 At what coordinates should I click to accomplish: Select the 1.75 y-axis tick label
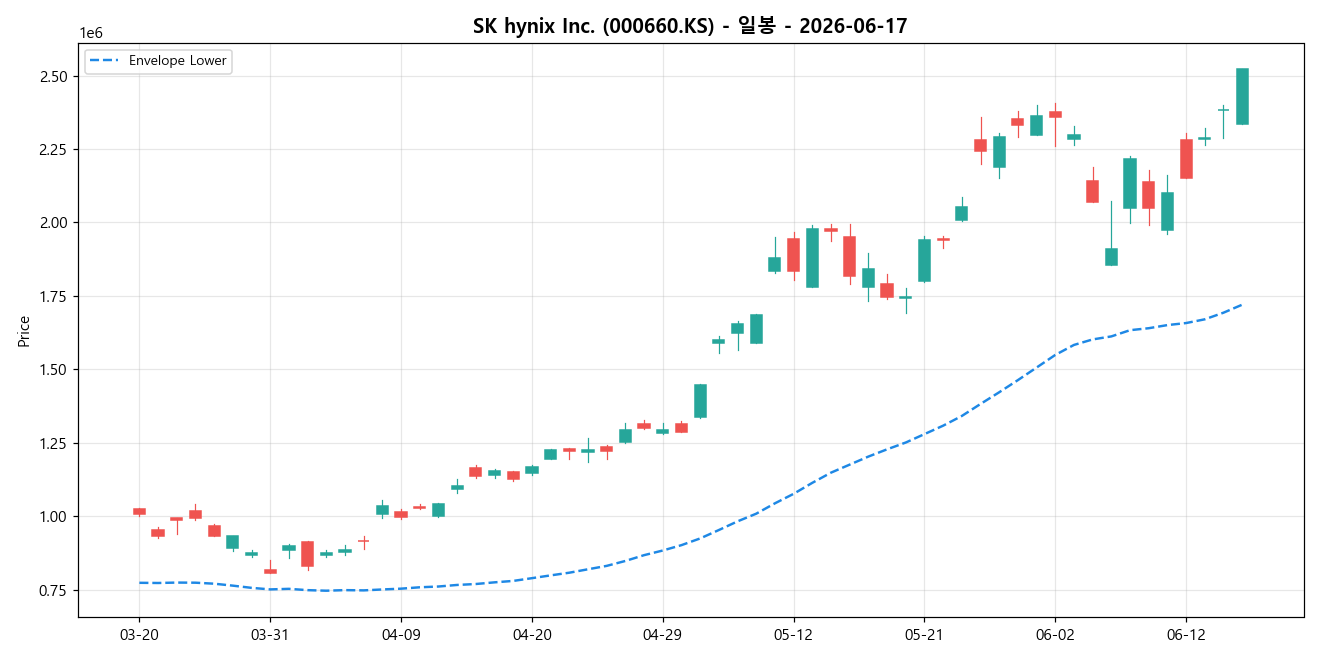point(53,296)
